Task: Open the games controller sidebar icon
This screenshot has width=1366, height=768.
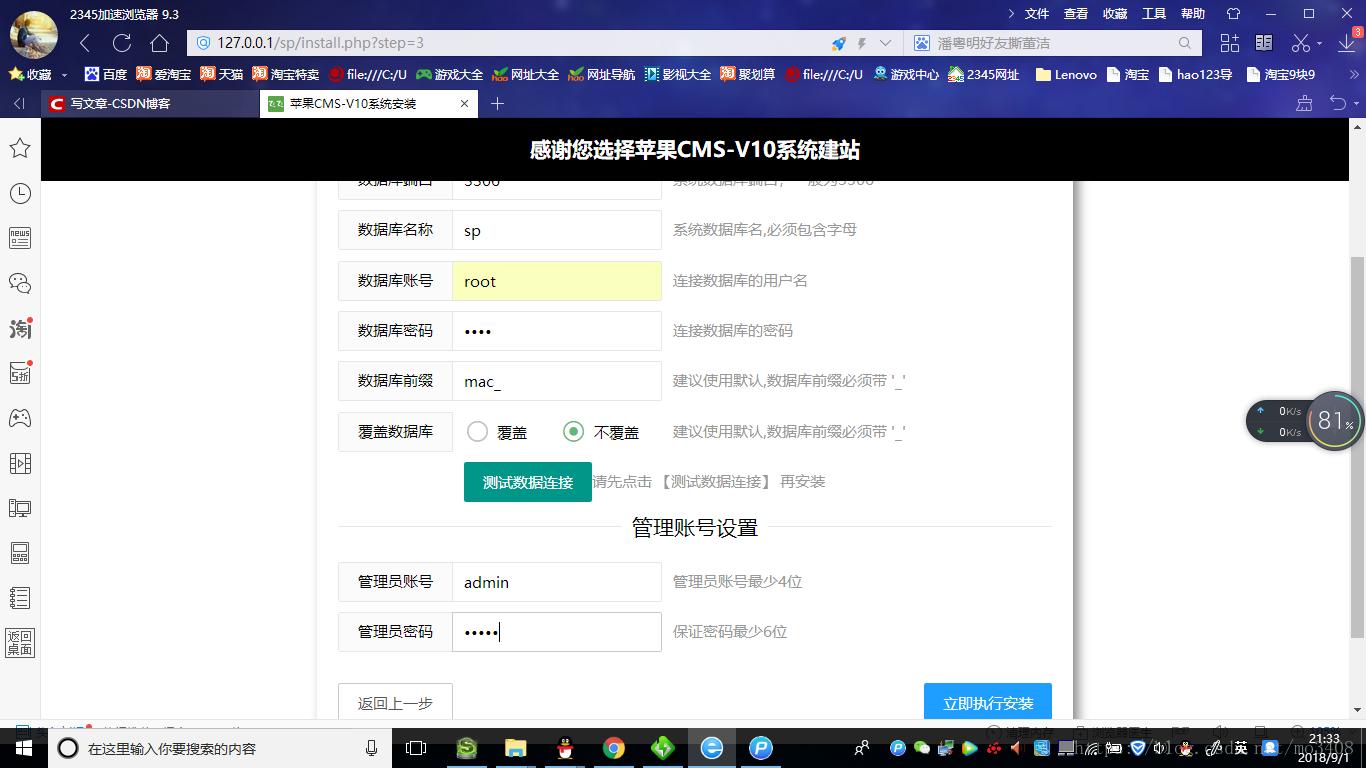Action: 20,418
